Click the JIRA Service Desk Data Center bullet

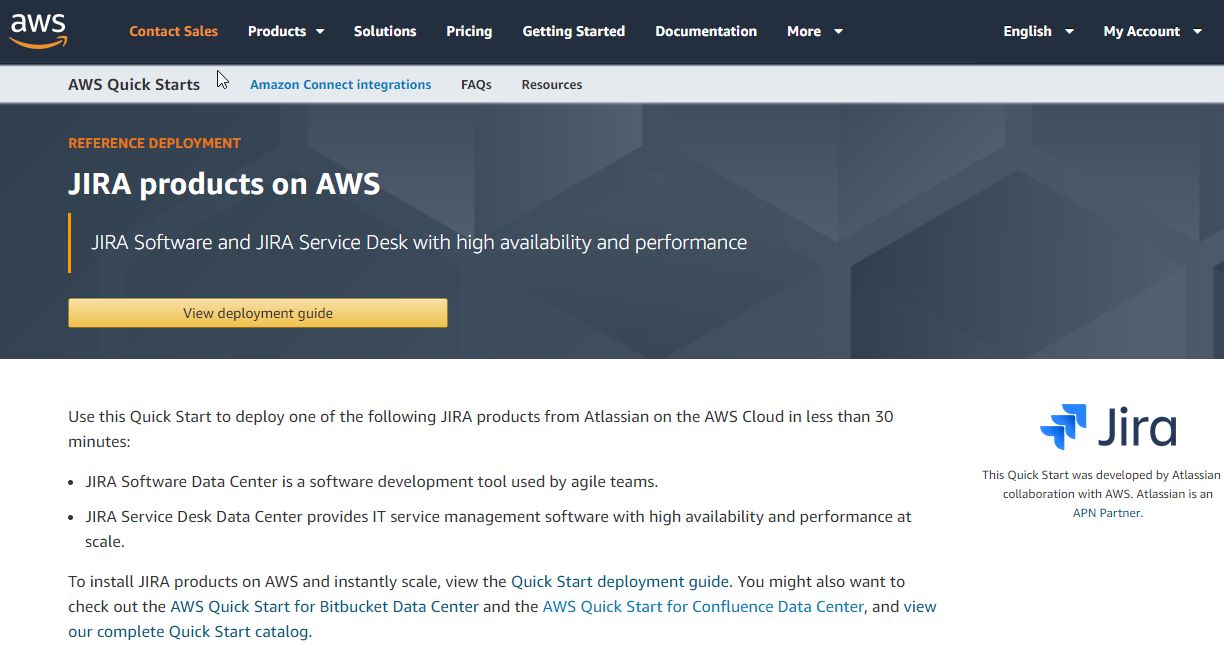pos(498,529)
